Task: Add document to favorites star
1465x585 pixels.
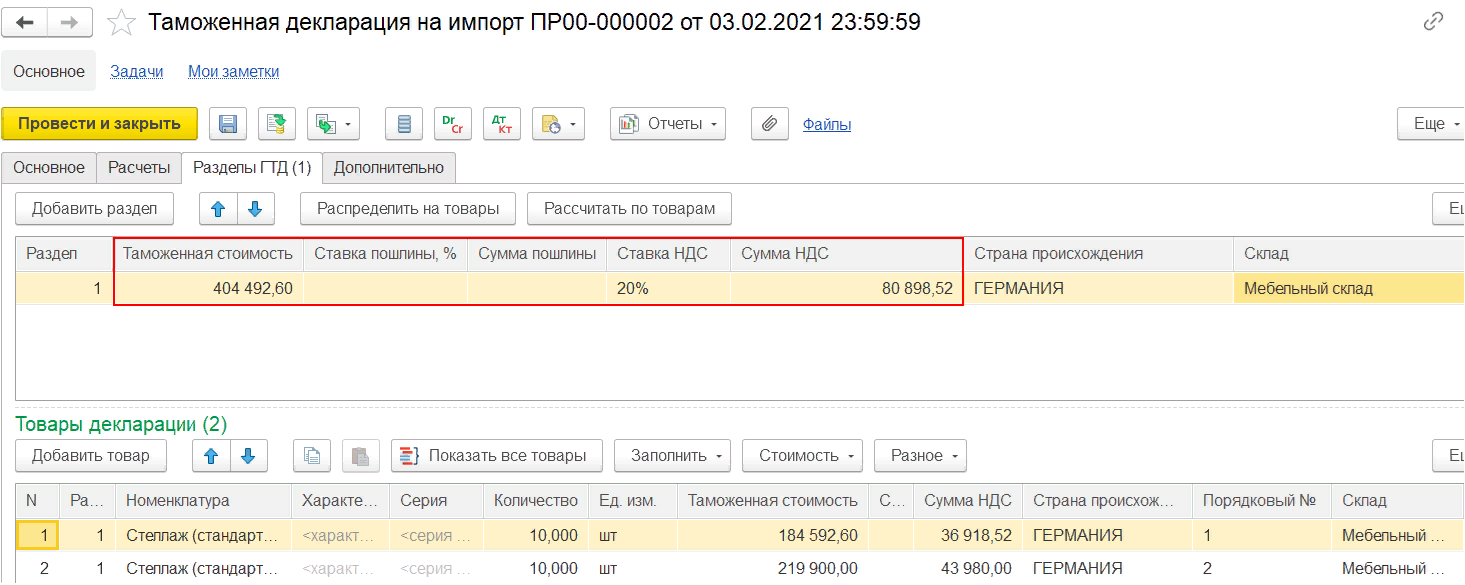Action: 122,22
